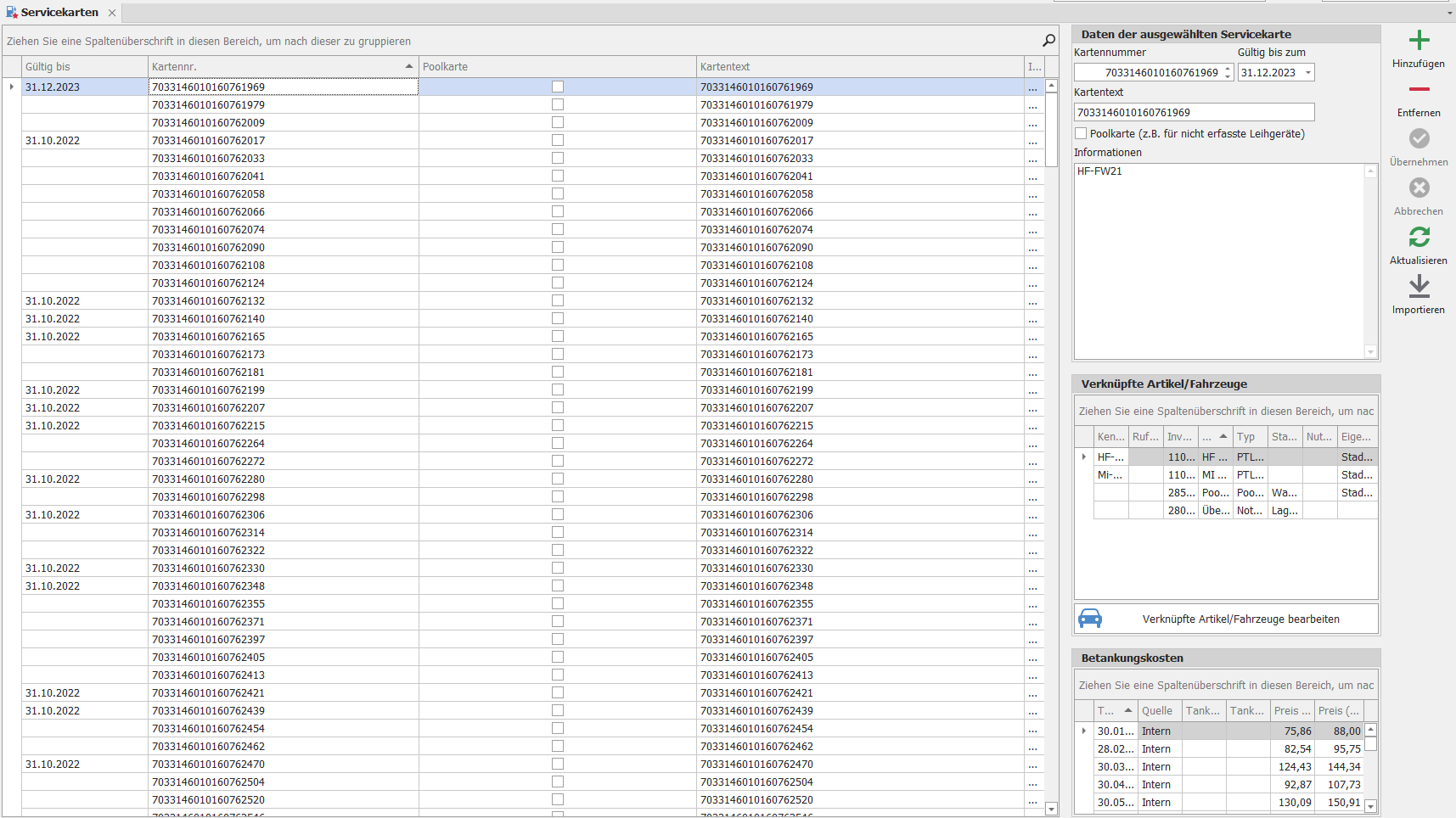Click the red minus Entfernen icon
Viewport: 1456px width, 818px height.
tap(1419, 89)
